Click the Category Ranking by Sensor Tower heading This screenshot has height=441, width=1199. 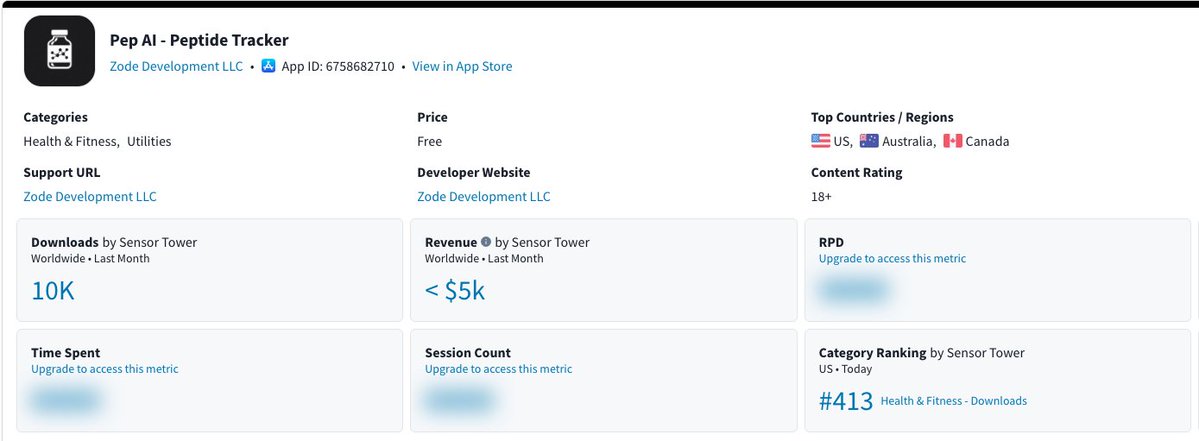[x=921, y=353]
